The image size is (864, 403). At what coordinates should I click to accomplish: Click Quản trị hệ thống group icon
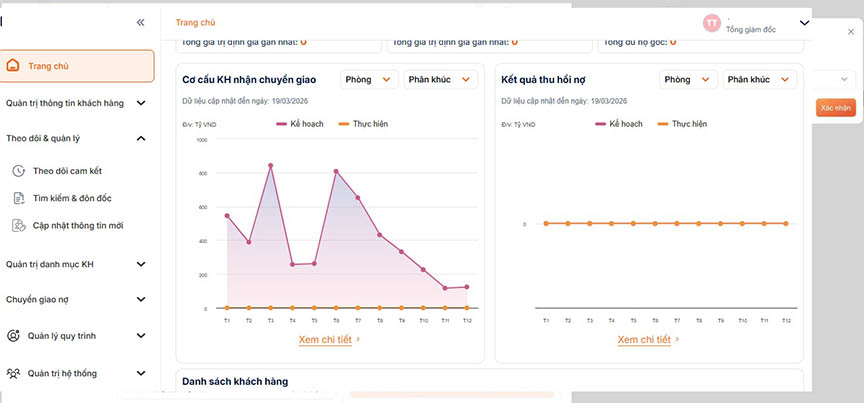coord(13,373)
